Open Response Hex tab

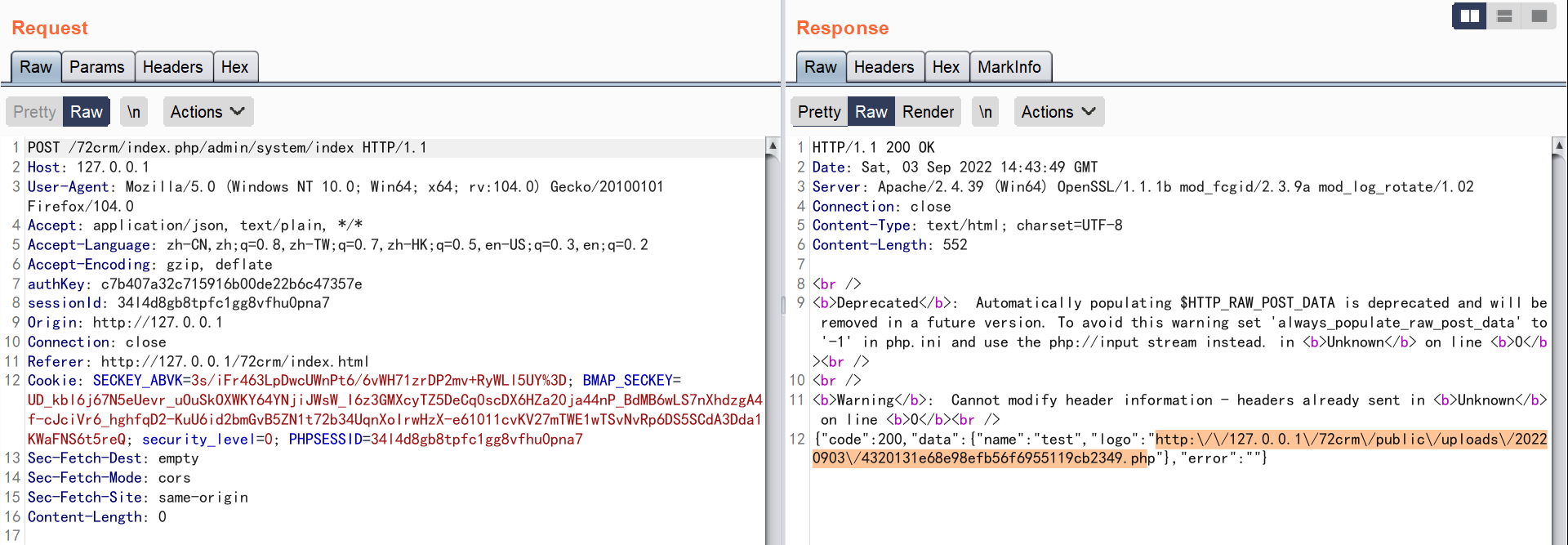coord(947,67)
